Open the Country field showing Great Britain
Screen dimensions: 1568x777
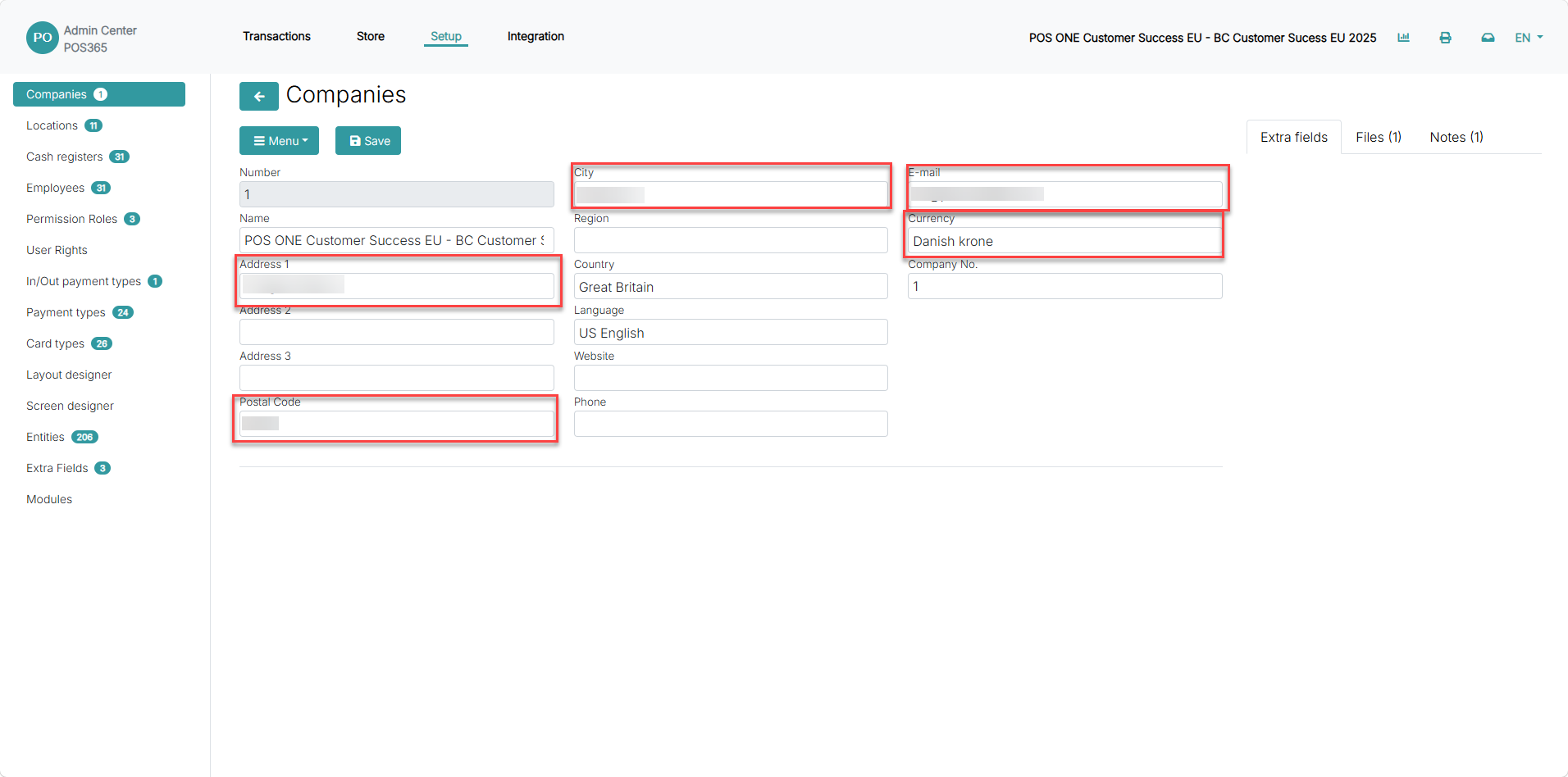[x=731, y=286]
